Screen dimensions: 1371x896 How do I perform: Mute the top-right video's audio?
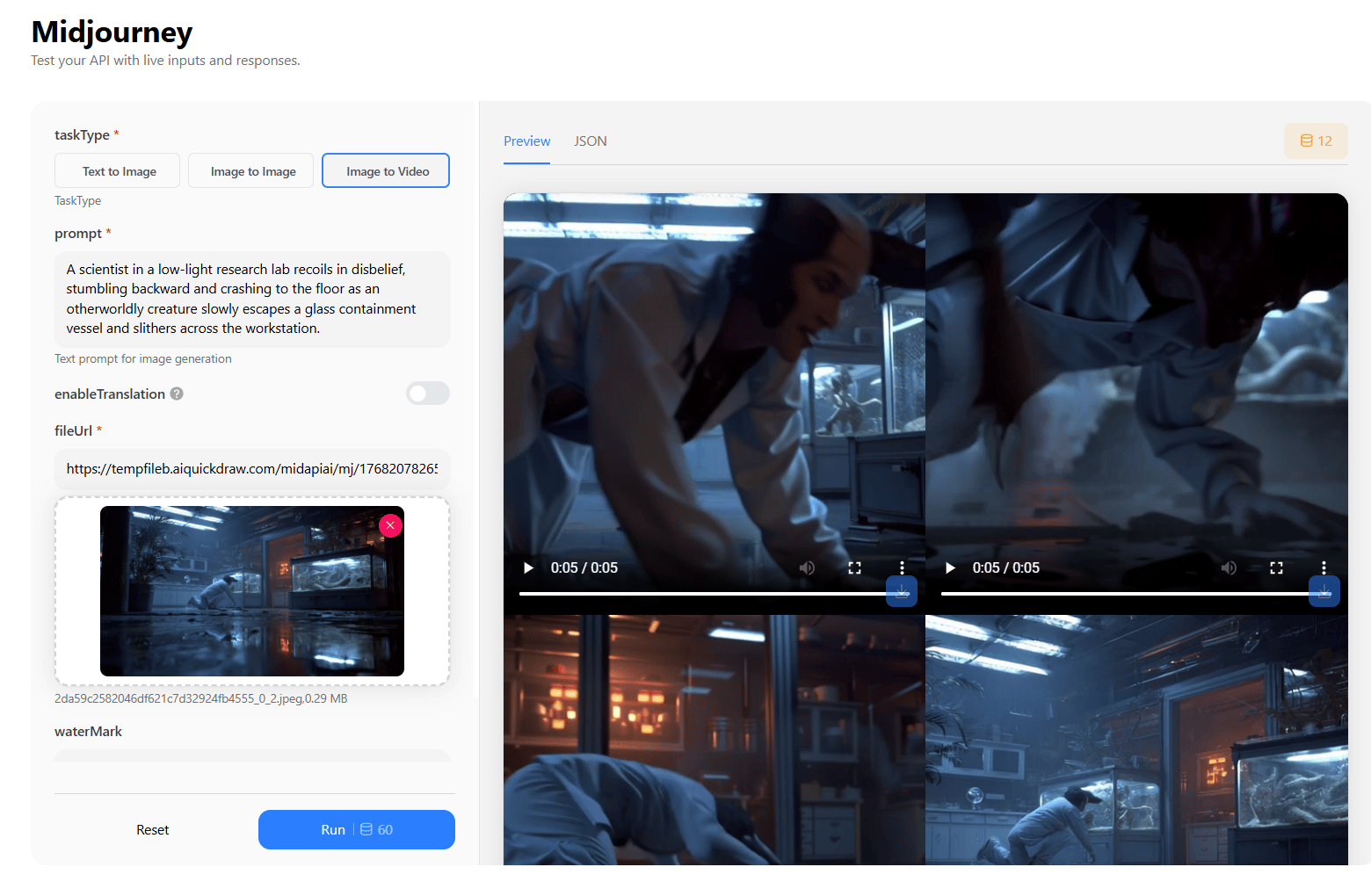tap(1229, 567)
